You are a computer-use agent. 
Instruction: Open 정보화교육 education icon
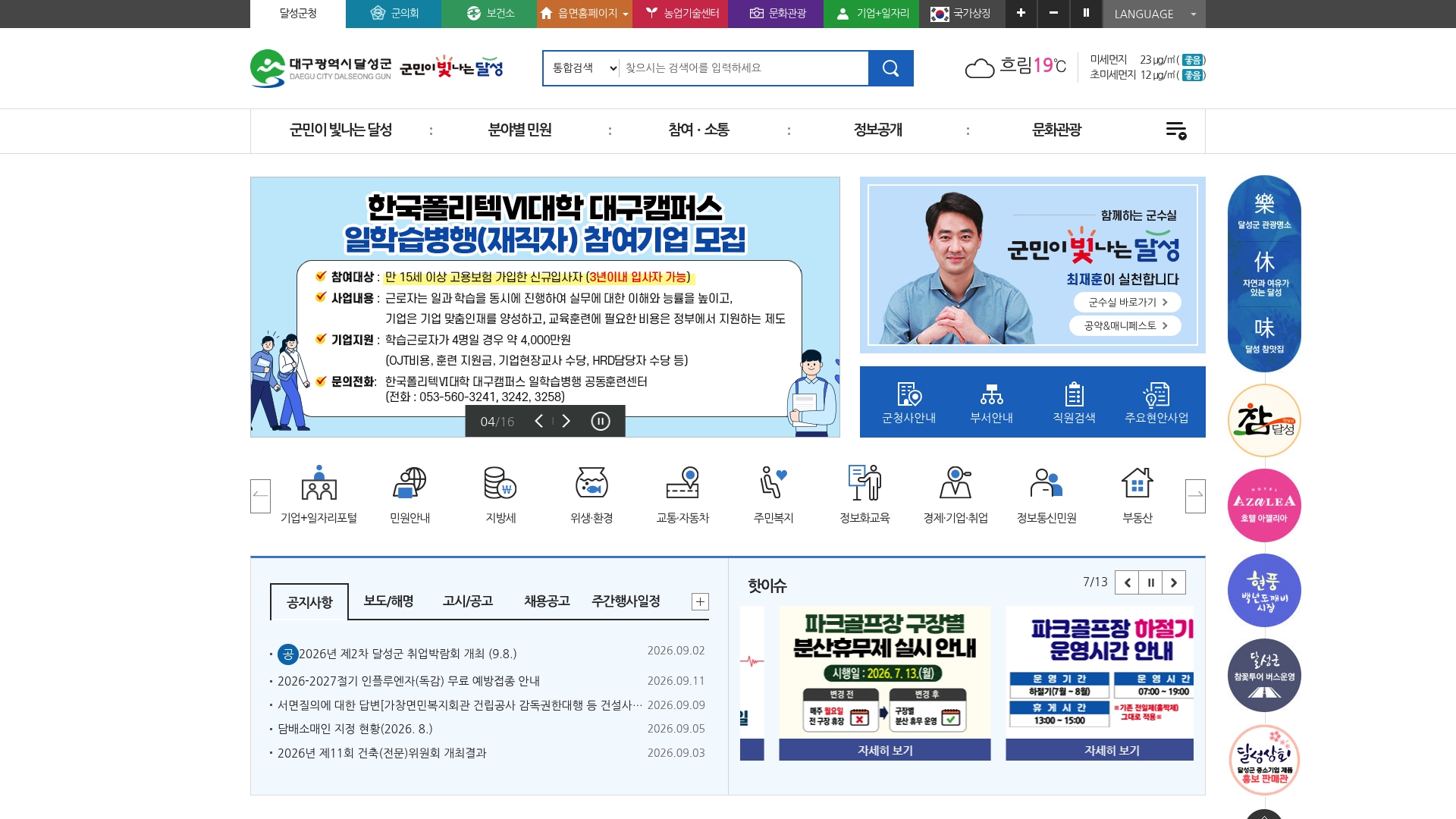(x=864, y=494)
